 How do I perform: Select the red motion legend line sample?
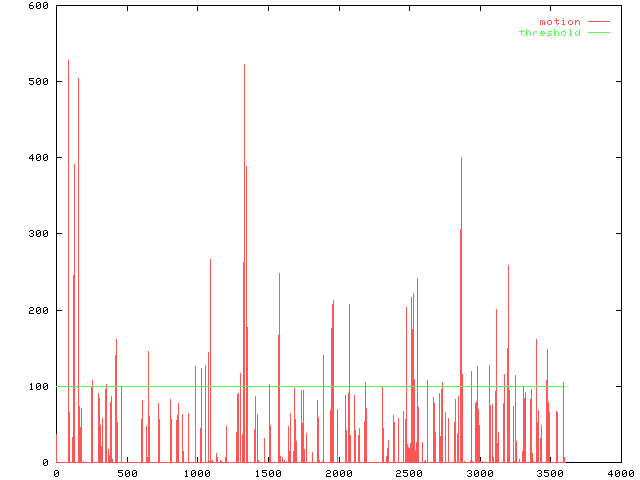click(x=598, y=21)
